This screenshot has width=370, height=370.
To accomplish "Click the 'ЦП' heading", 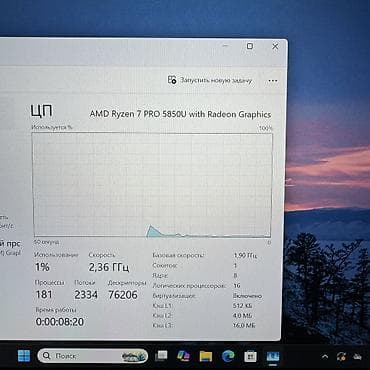I will [41, 111].
